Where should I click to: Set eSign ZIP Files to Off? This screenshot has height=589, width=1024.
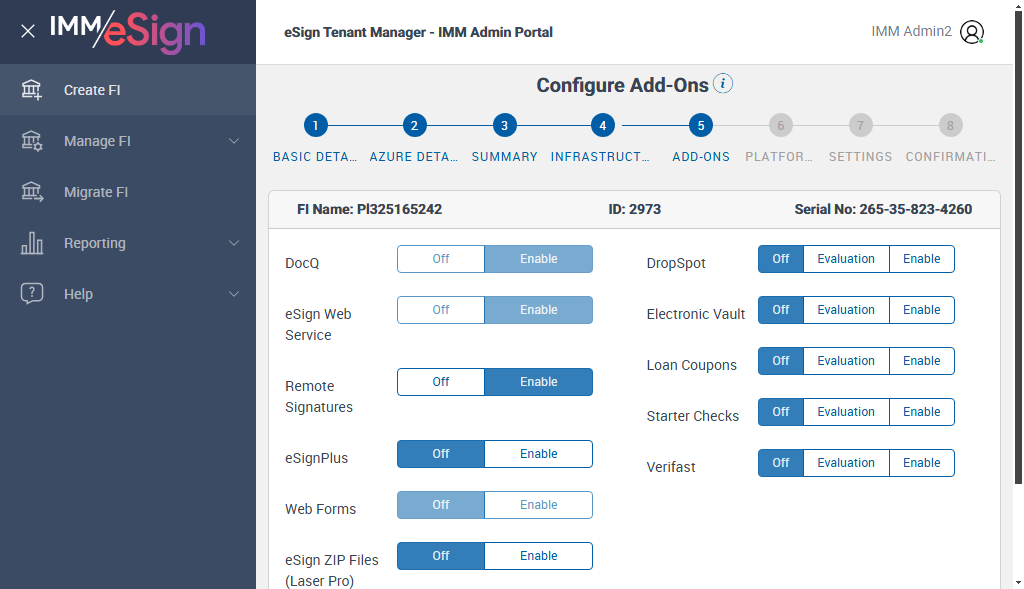point(441,555)
